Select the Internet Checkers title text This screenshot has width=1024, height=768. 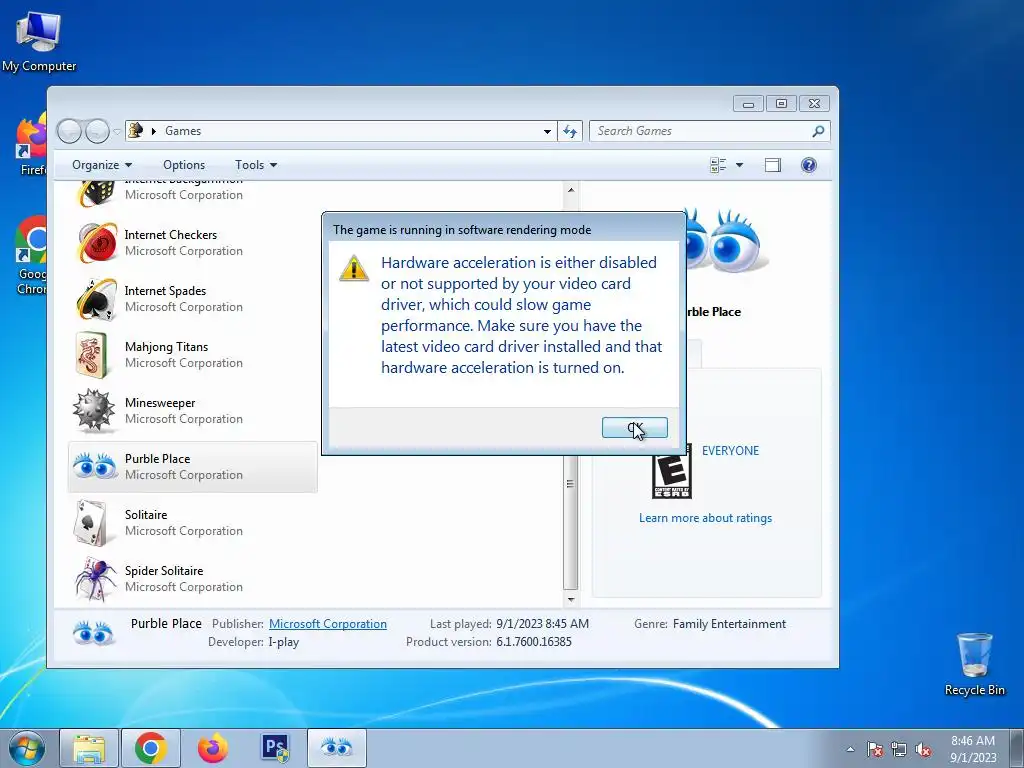[170, 234]
